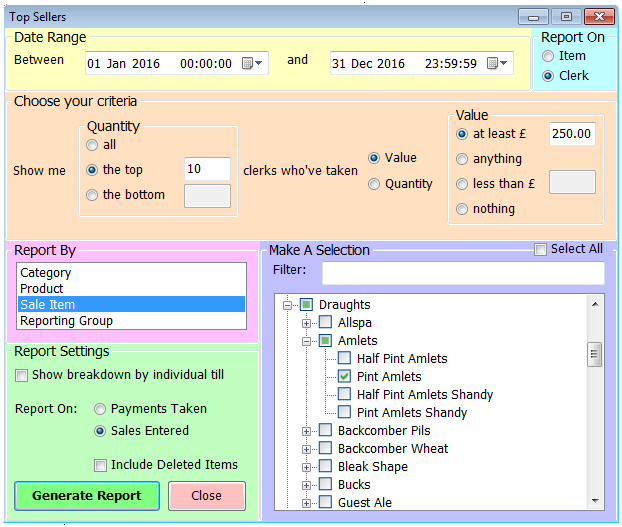The height and width of the screenshot is (527, 622).
Task: Tick the Half Pint Amlets checkbox
Action: pos(344,358)
